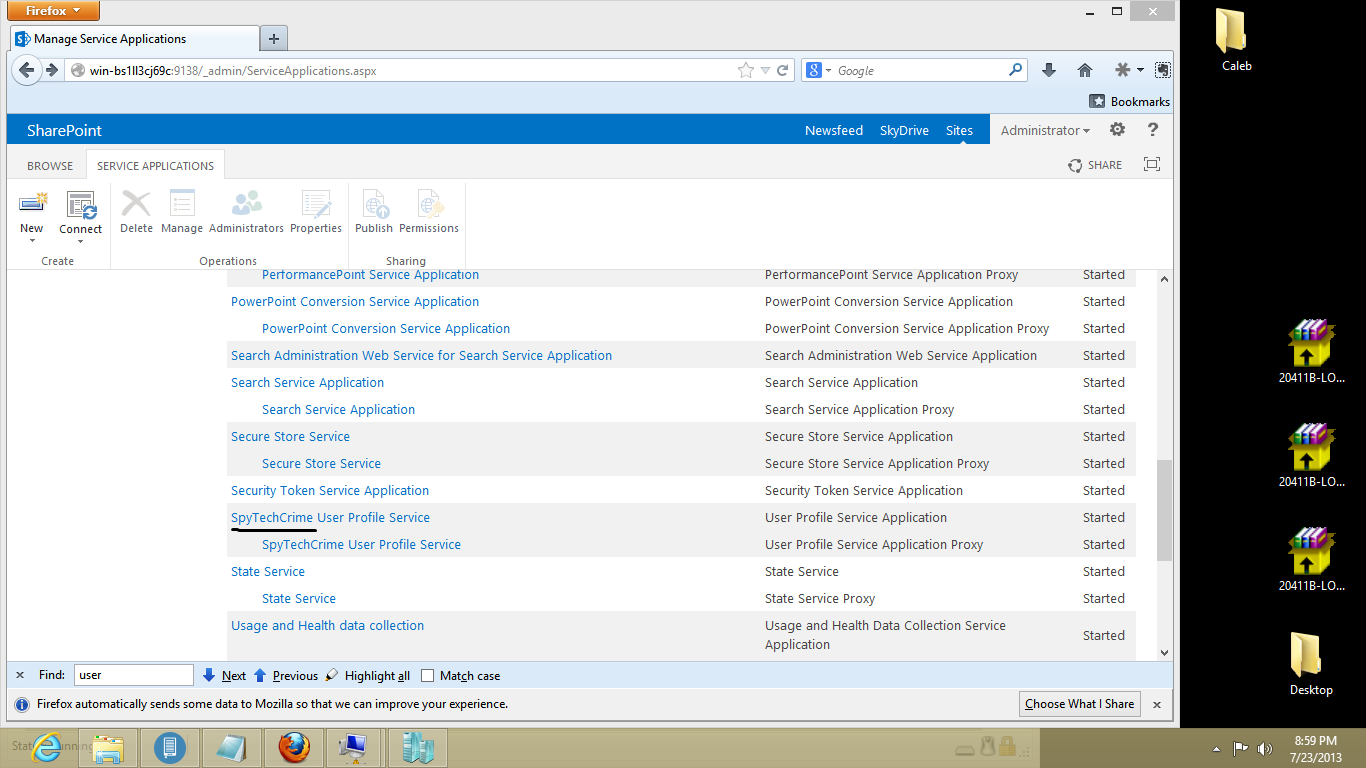Open SkyDrive in the SharePoint top bar

point(904,130)
